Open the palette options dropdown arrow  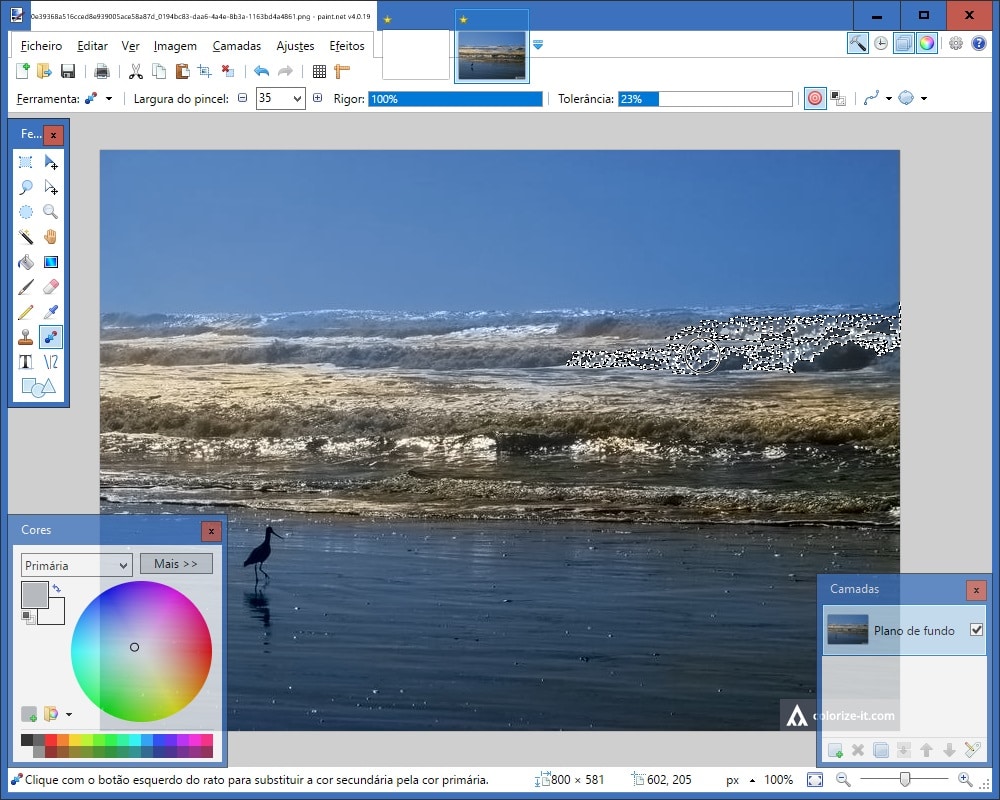[69, 715]
